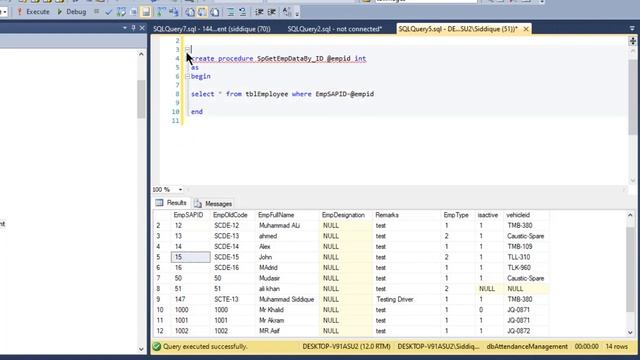640x360 pixels.
Task: Click the isactive column header
Action: 489,215
